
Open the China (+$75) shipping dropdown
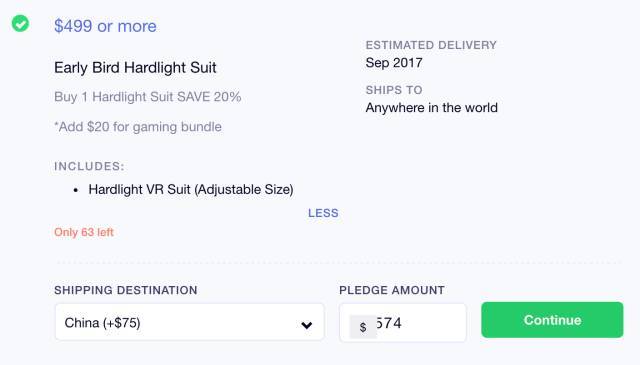189,322
